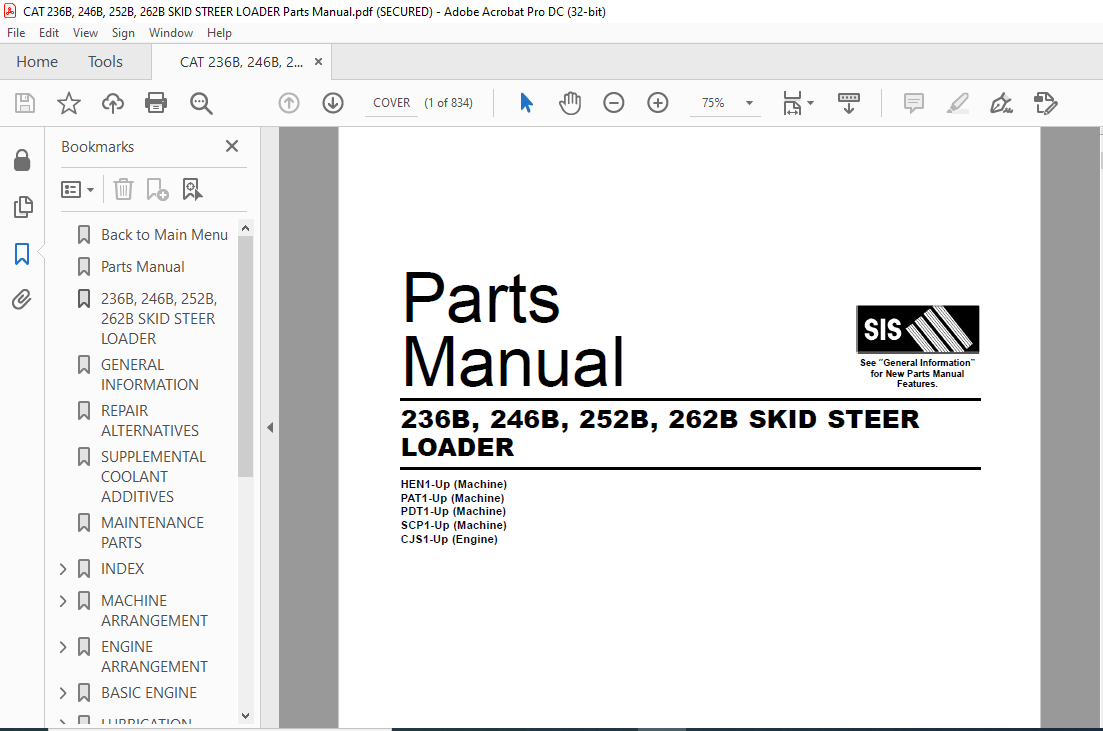Open the View menu
Image resolution: width=1103 pixels, height=731 pixels.
(x=85, y=33)
